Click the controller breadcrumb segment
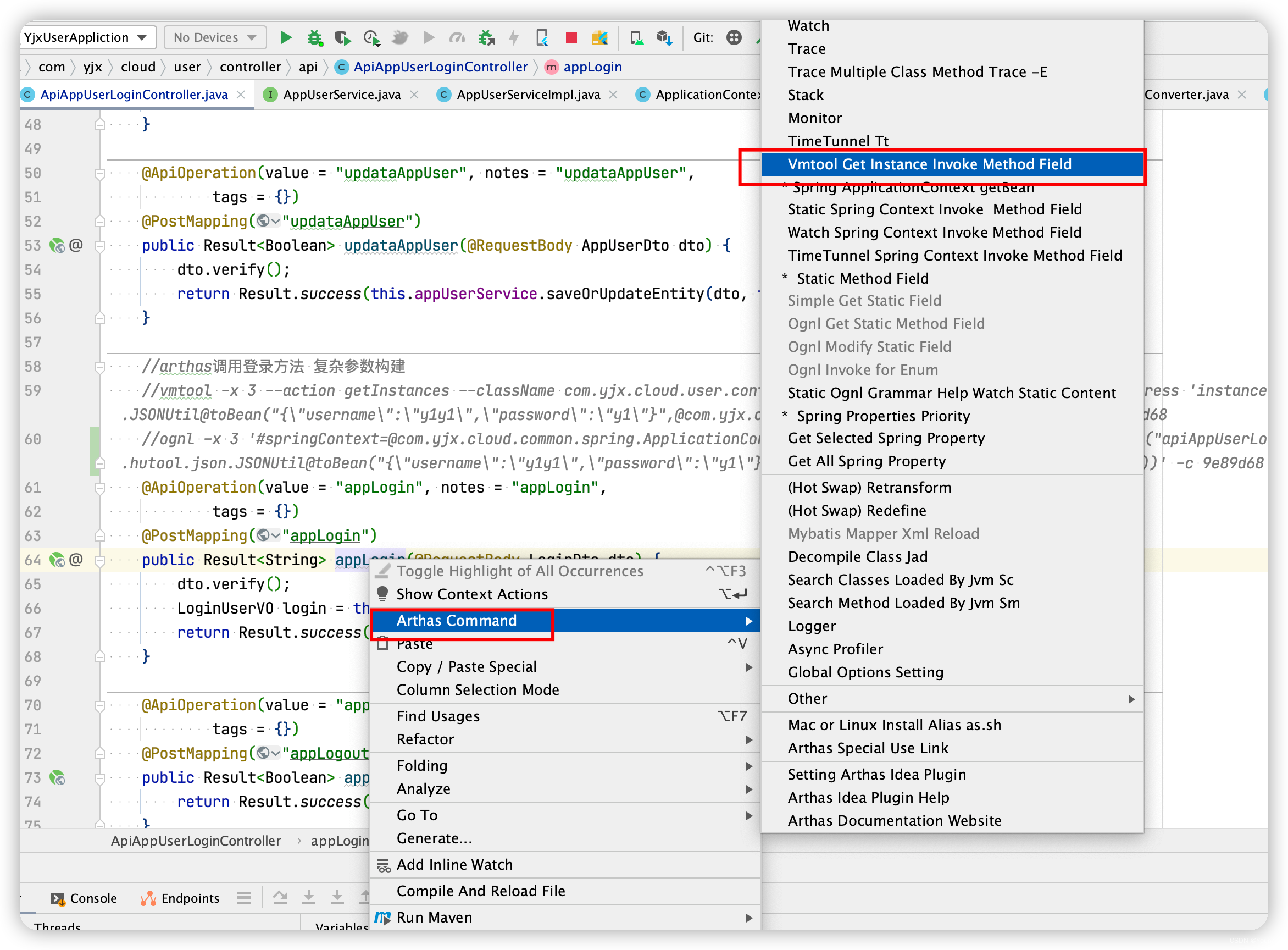Image resolution: width=1288 pixels, height=950 pixels. click(x=250, y=67)
